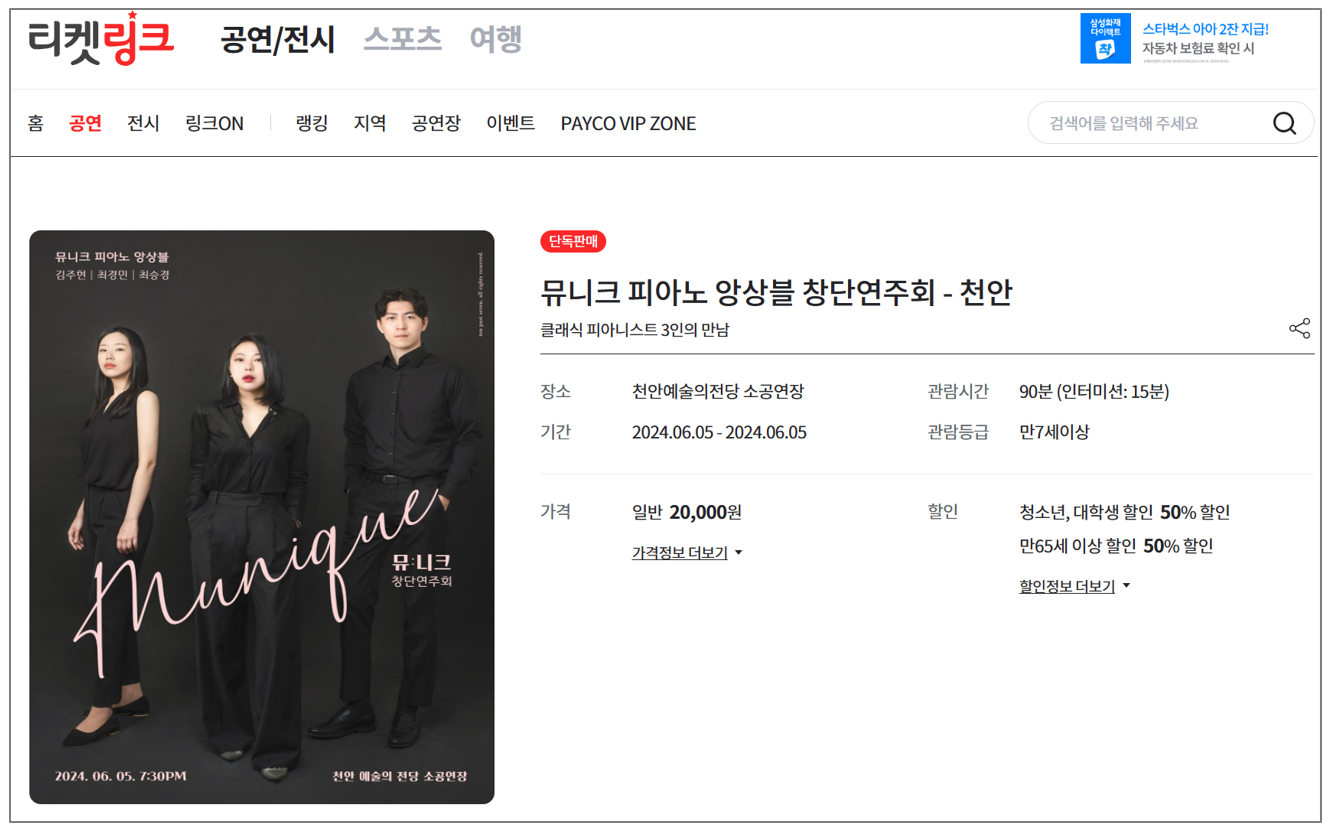1329x831 pixels.
Task: Go to the 홈 menu
Action: point(35,122)
